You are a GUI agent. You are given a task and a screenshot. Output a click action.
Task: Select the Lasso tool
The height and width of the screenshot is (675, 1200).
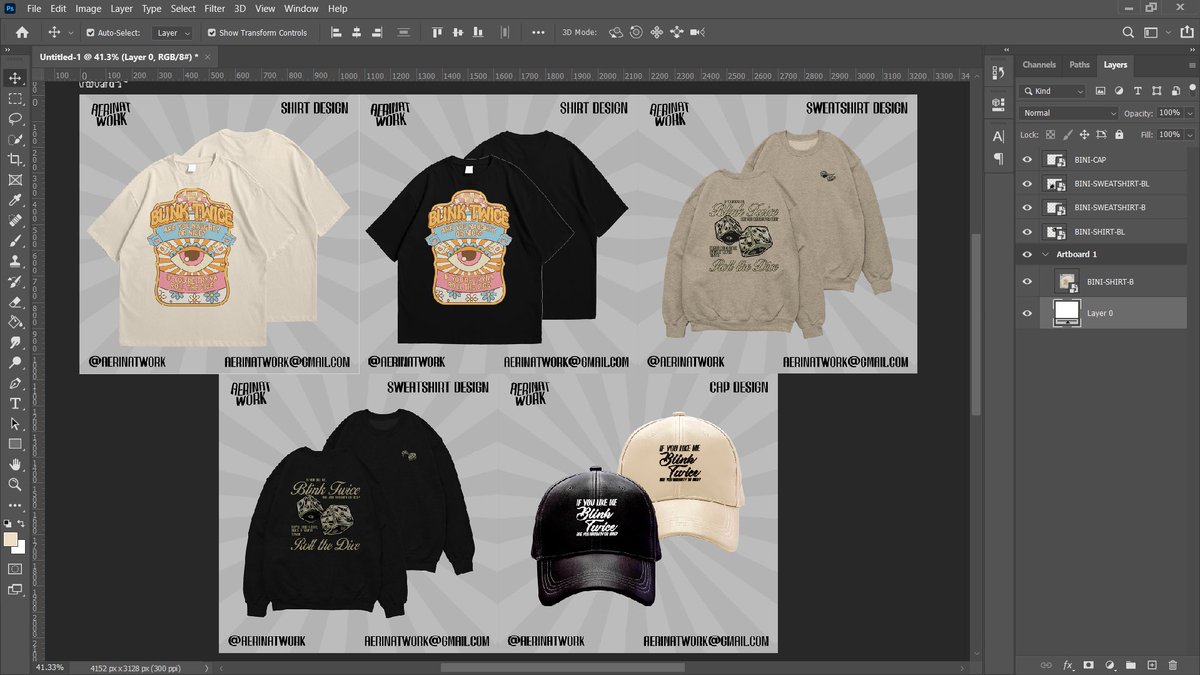(x=15, y=119)
